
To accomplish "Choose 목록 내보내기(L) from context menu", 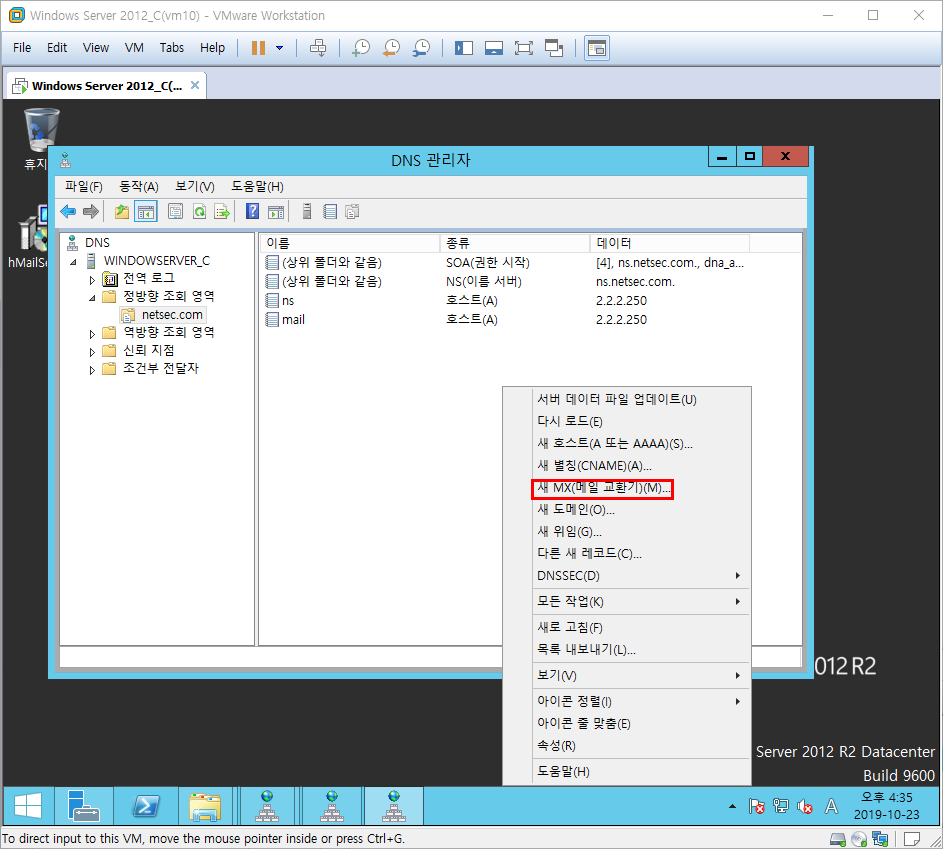I will [x=641, y=649].
